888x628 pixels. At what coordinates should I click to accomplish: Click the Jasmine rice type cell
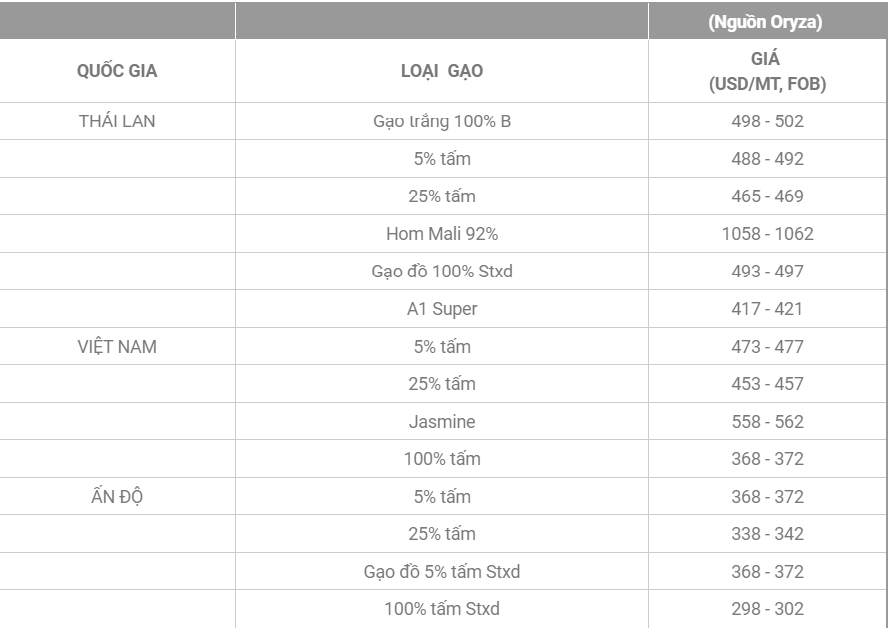pos(442,422)
